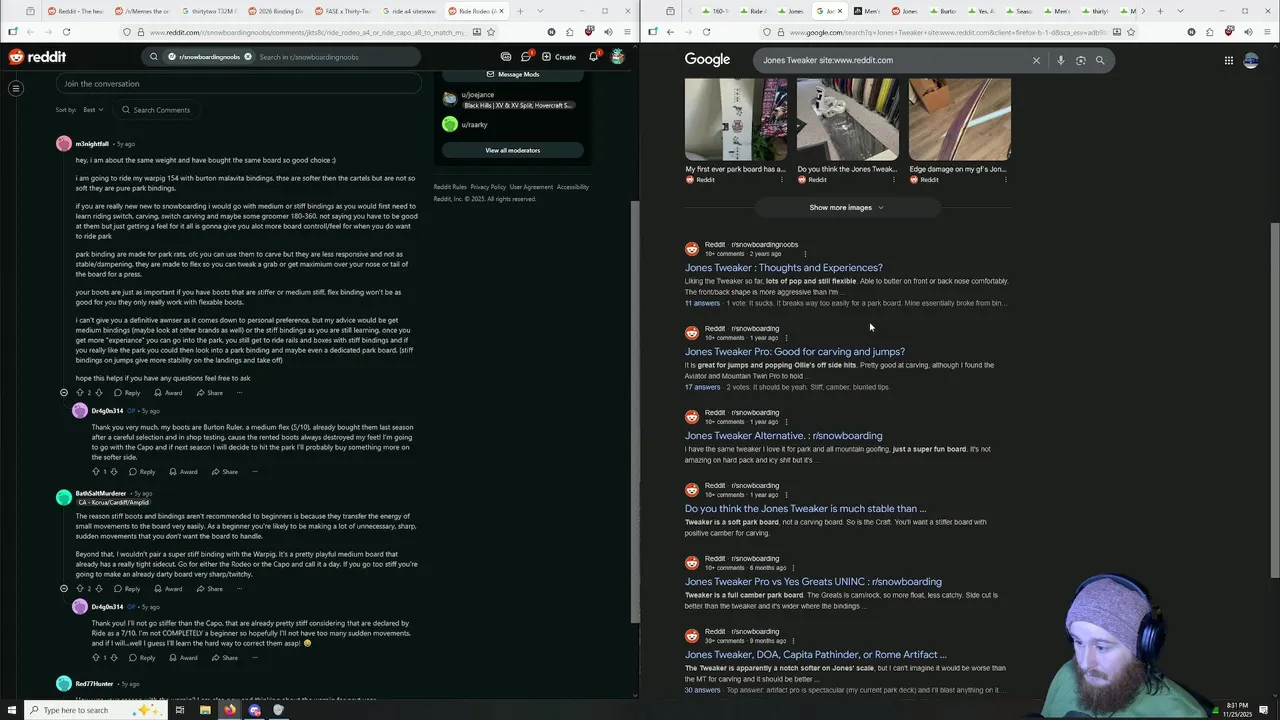
Task: Start Google voice search microphone
Action: tap(1061, 60)
